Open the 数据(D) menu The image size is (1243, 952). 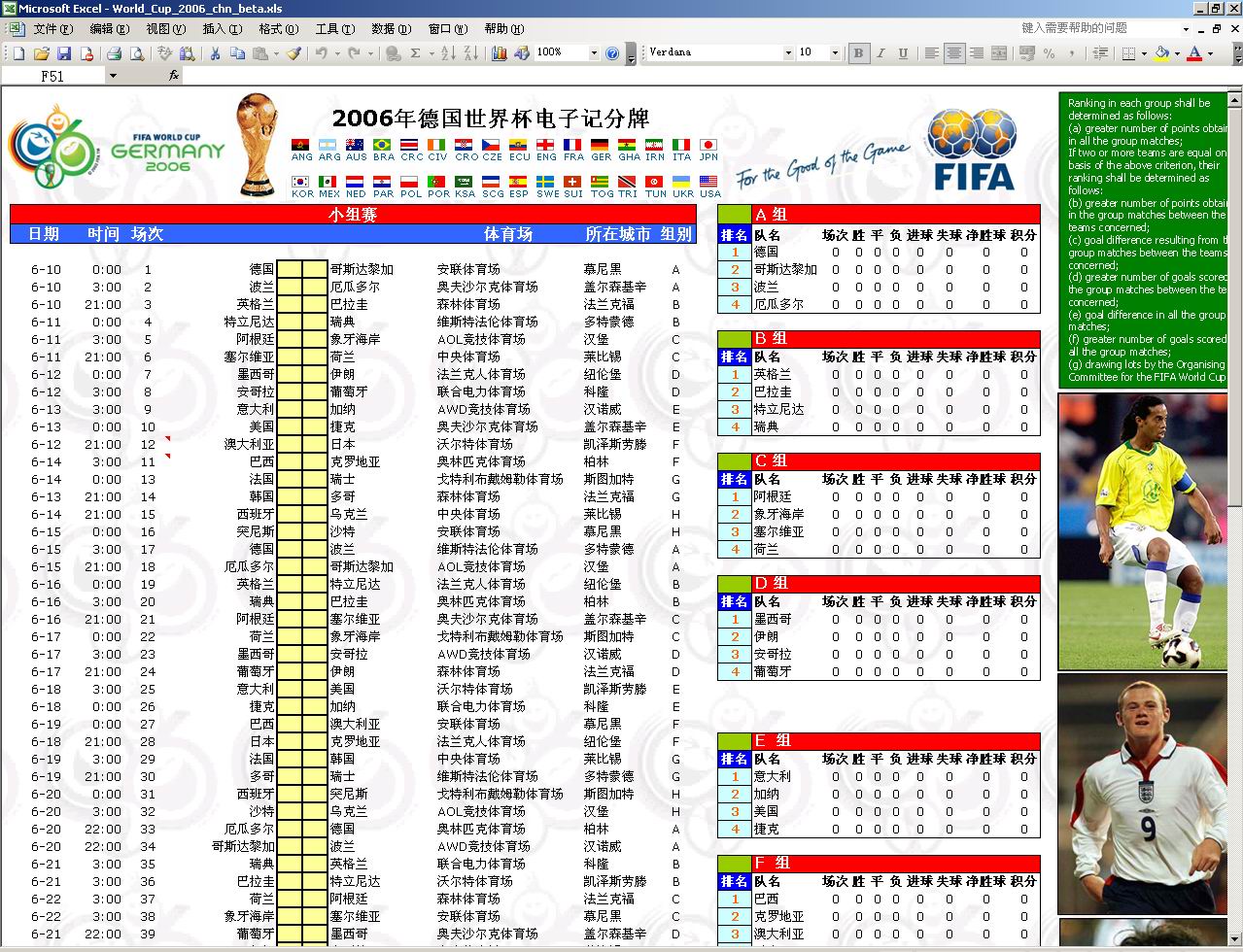coord(391,29)
